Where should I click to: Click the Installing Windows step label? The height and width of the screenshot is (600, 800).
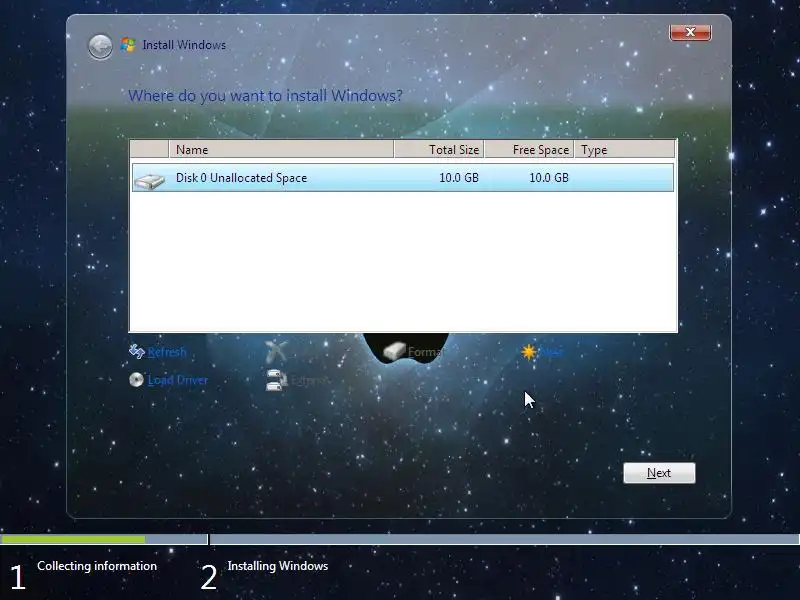(x=278, y=566)
